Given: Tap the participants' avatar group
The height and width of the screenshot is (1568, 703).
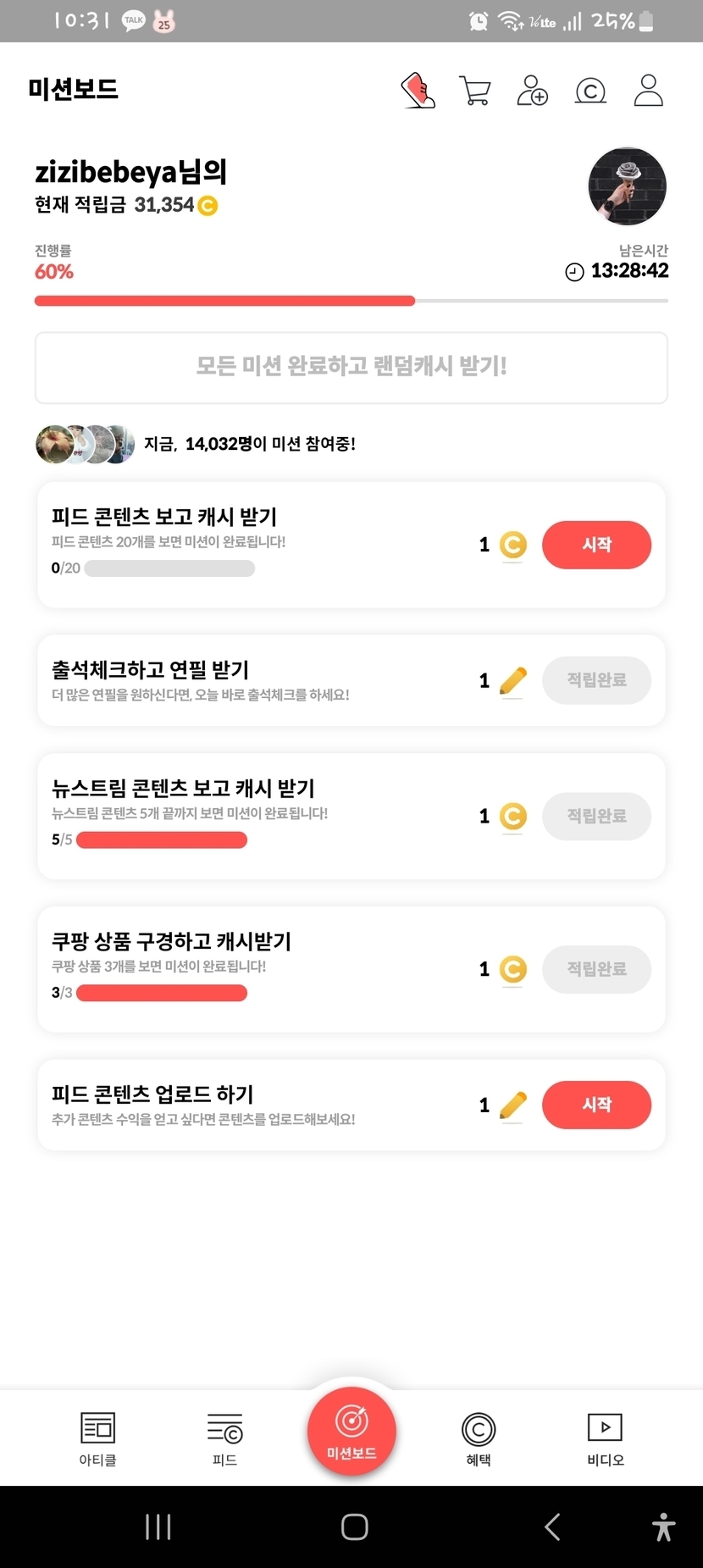Looking at the screenshot, I should pyautogui.click(x=85, y=444).
